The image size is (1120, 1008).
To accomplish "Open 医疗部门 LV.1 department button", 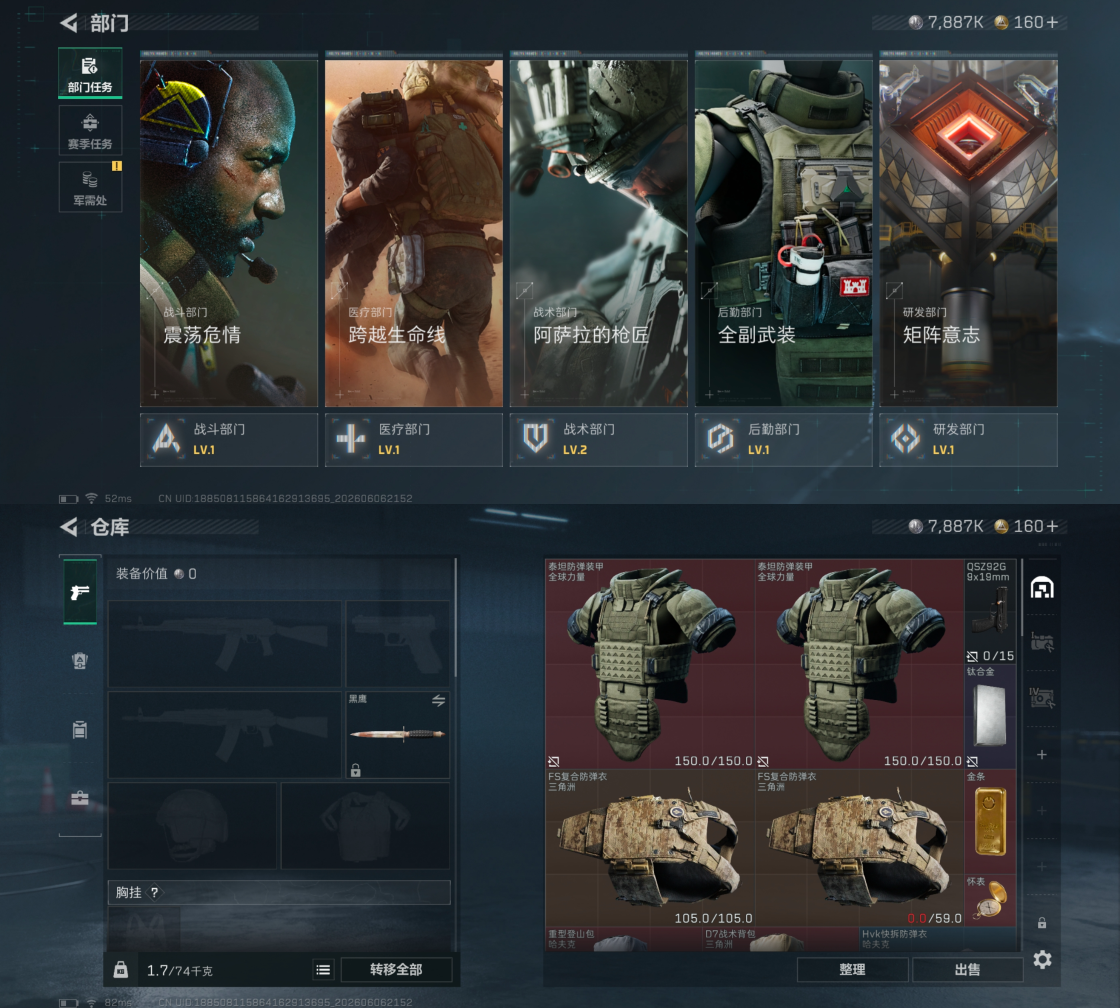I will click(x=414, y=439).
